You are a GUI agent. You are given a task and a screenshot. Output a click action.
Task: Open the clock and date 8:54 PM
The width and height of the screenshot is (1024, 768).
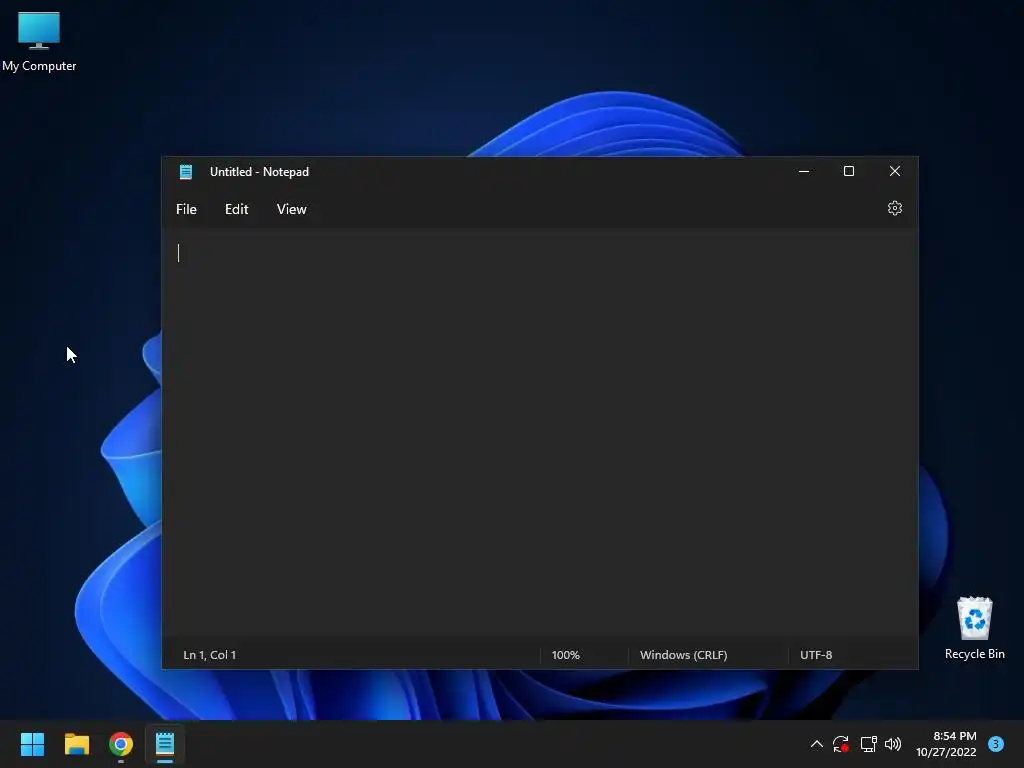946,744
